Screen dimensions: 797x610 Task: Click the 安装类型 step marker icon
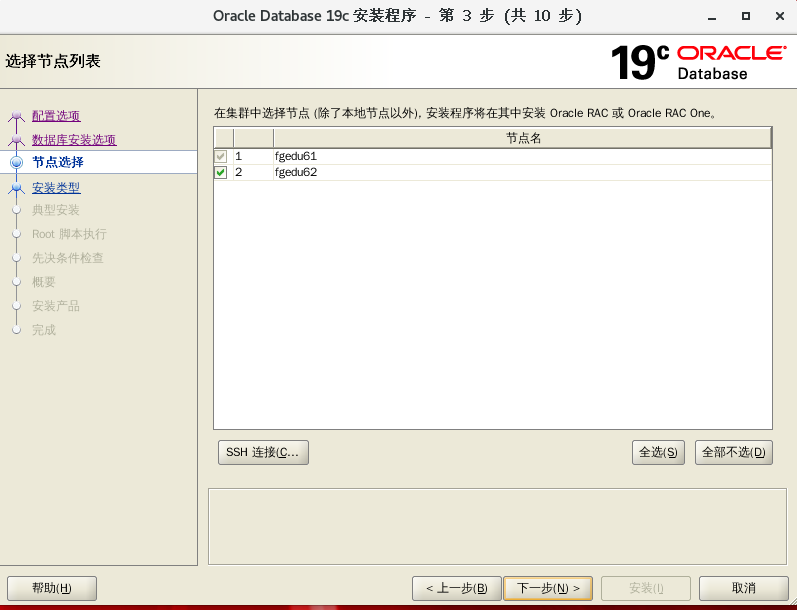16,188
